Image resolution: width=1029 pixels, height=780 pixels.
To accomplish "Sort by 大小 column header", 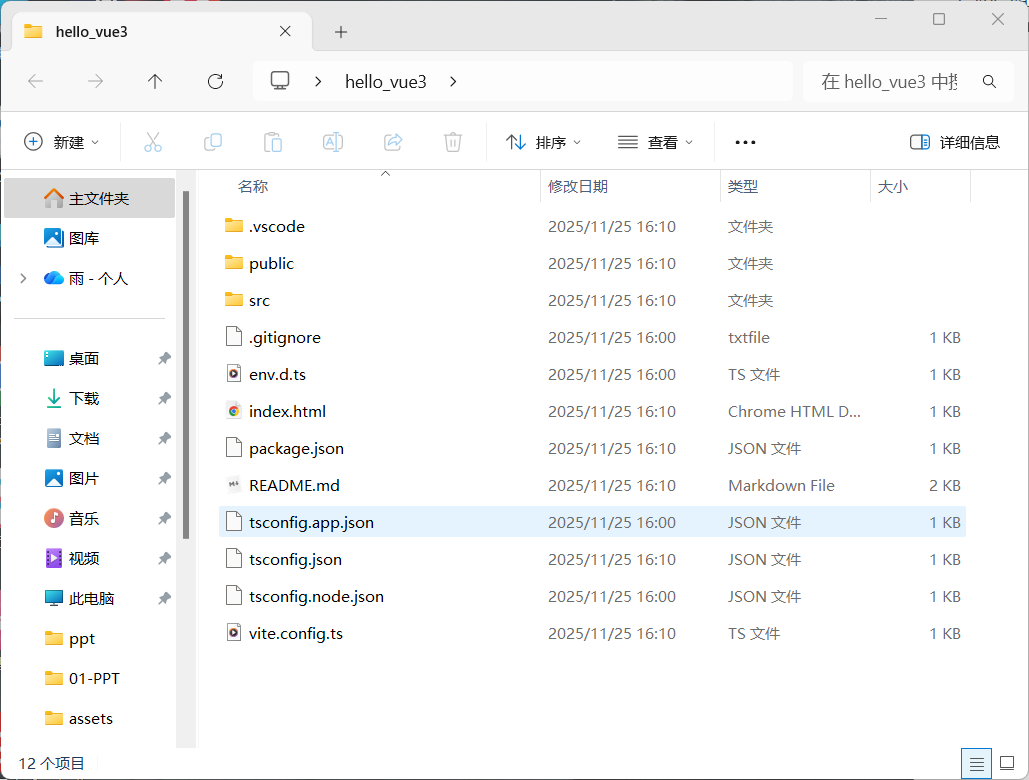I will click(921, 186).
